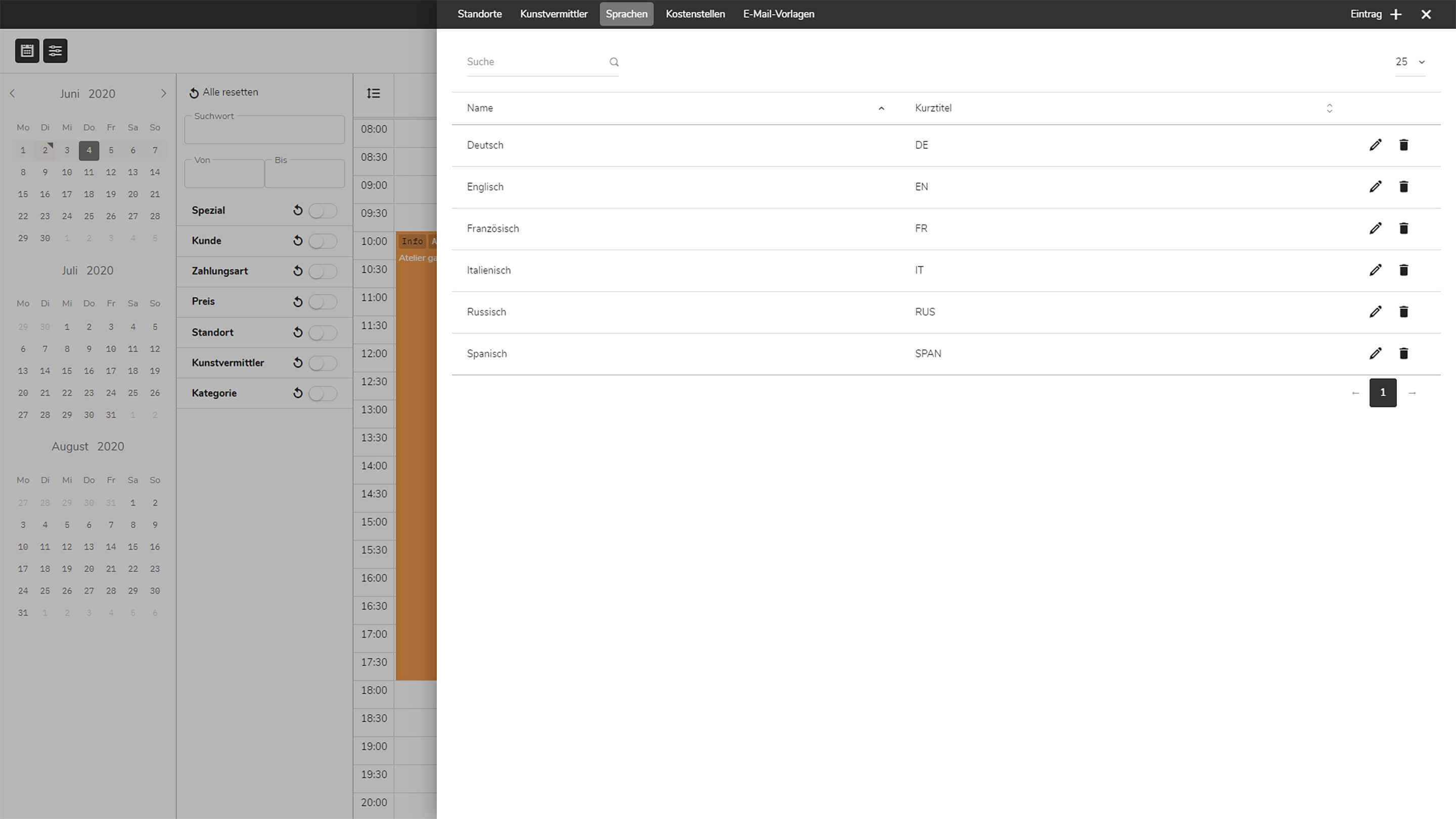Select the Sprachen tab
The width and height of the screenshot is (1456, 819).
coord(626,14)
